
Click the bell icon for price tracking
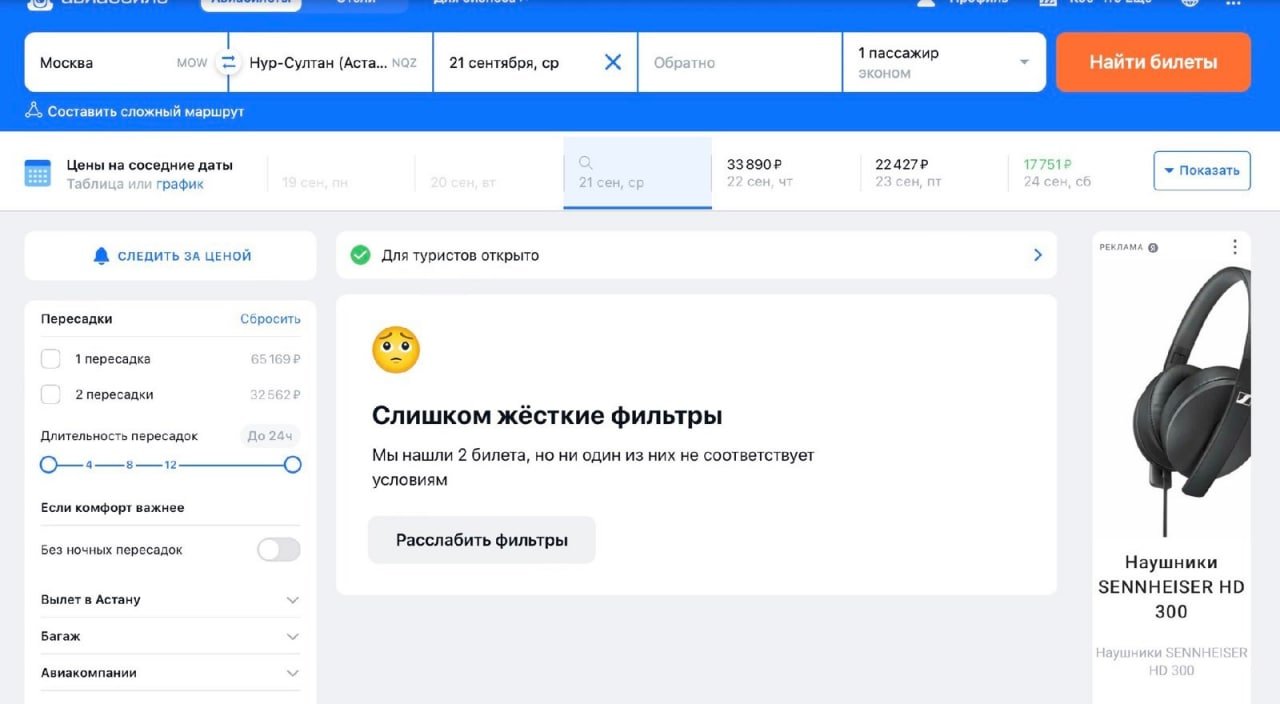pyautogui.click(x=101, y=256)
